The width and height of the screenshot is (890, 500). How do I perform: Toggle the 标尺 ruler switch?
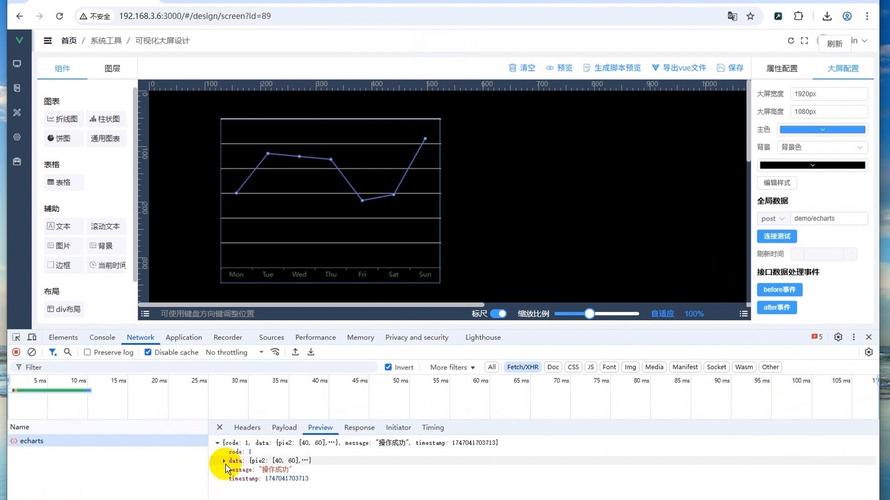point(498,313)
